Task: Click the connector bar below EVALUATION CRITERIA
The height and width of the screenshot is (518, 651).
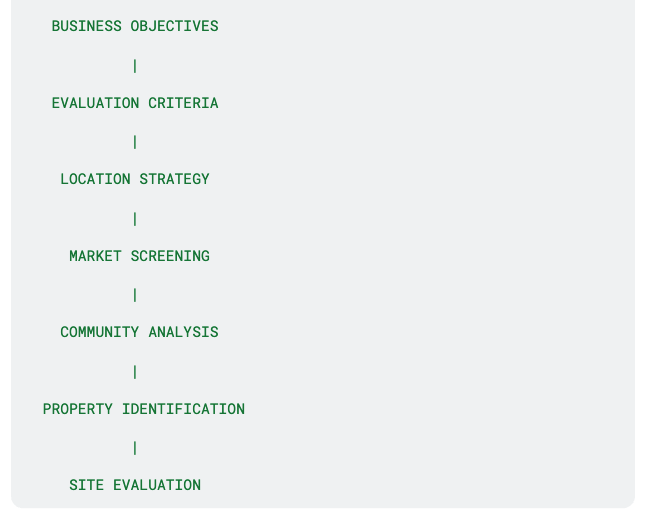Action: (x=135, y=142)
